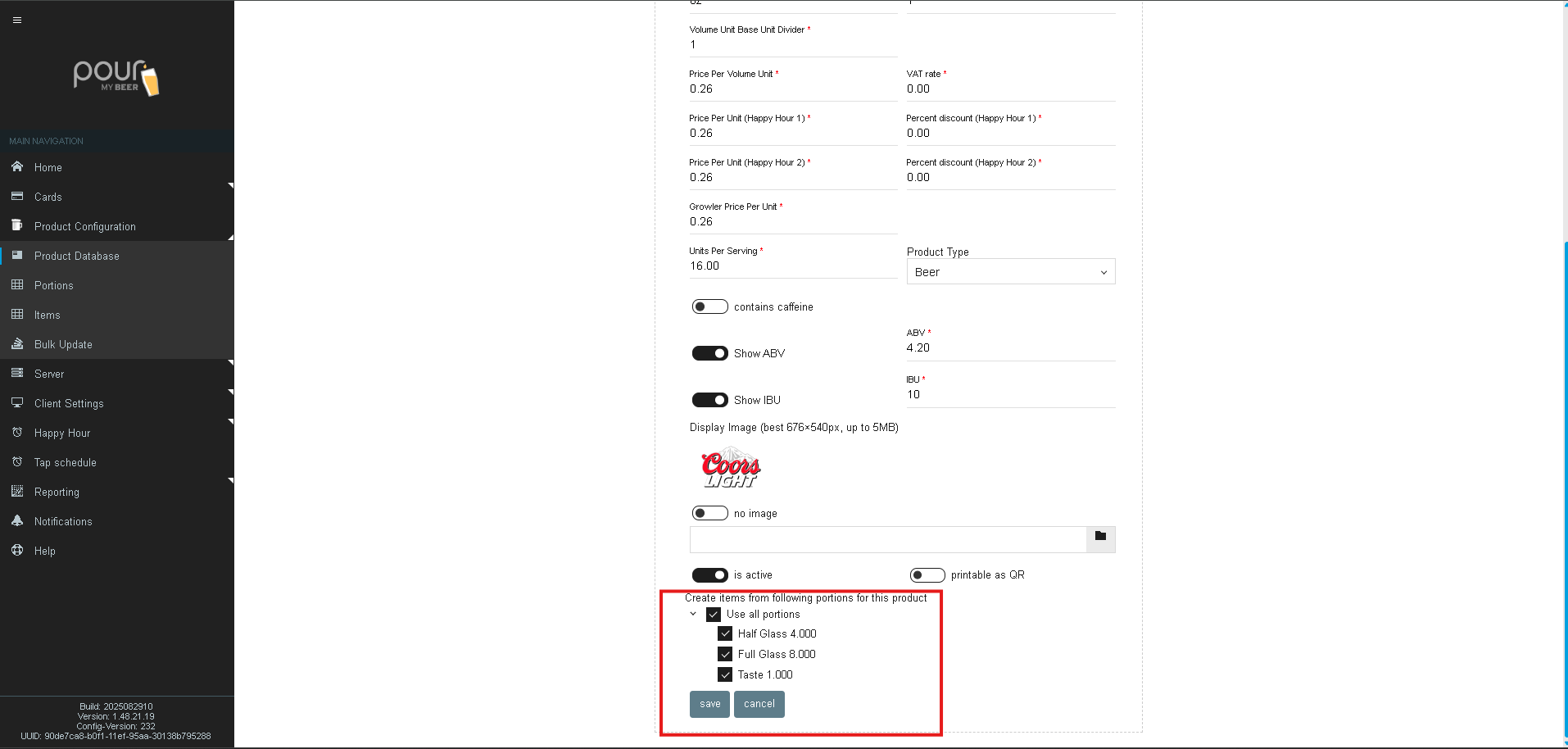Open Portions in the navigation
The image size is (1568, 749).
pos(54,285)
